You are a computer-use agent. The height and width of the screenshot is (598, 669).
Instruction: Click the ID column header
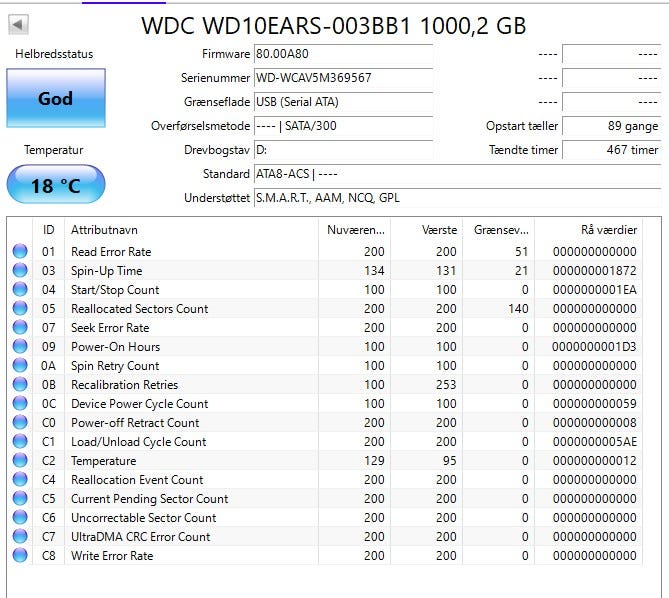click(48, 230)
